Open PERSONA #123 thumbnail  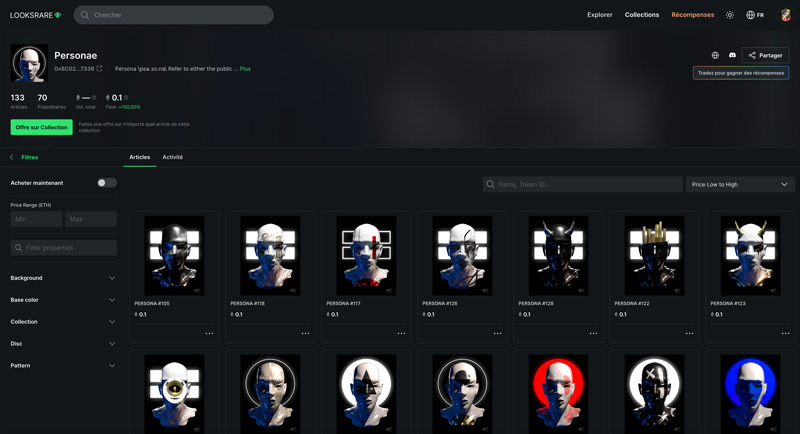751,256
